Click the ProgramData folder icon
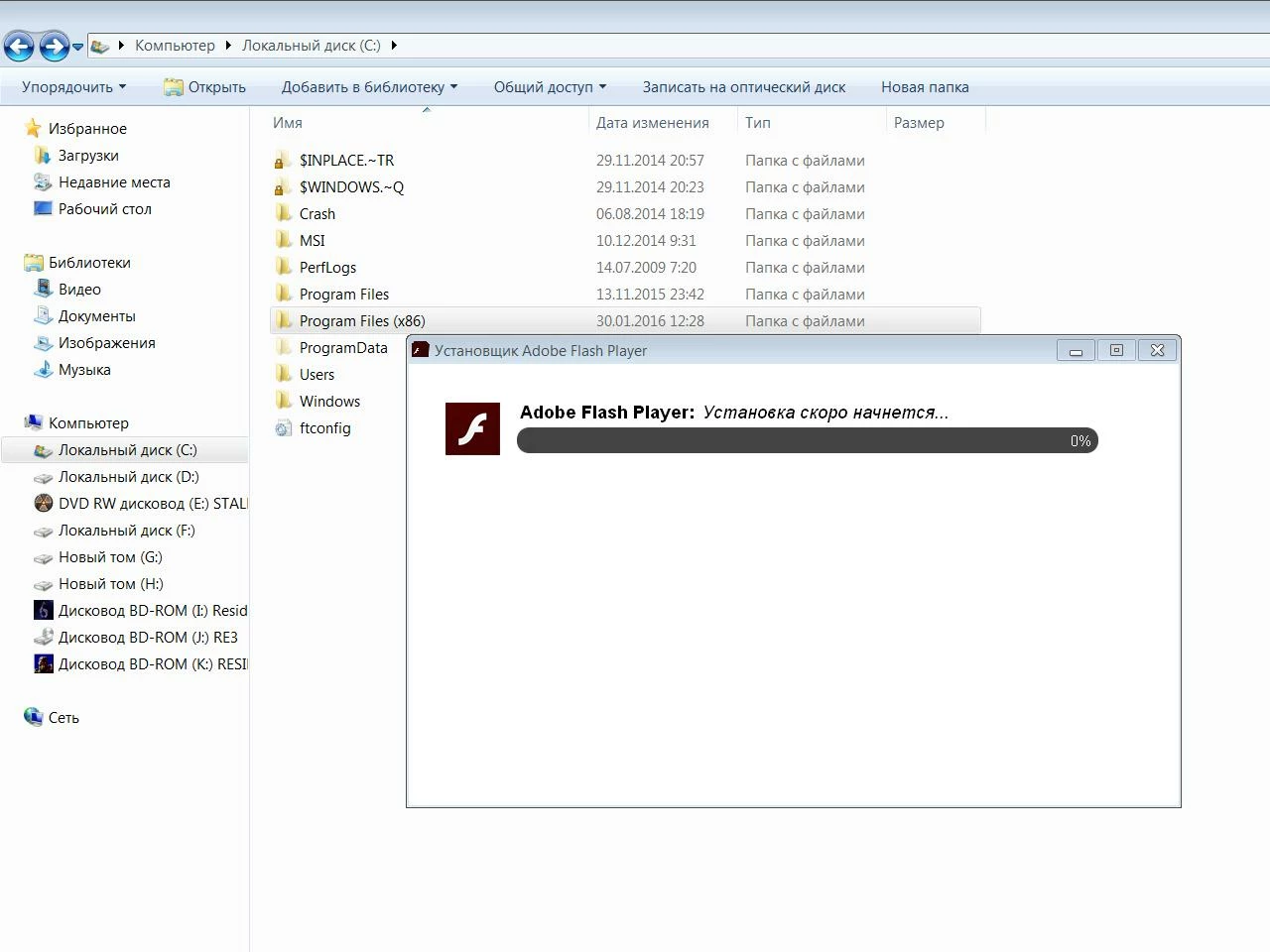Viewport: 1270px width, 952px height. tap(283, 347)
